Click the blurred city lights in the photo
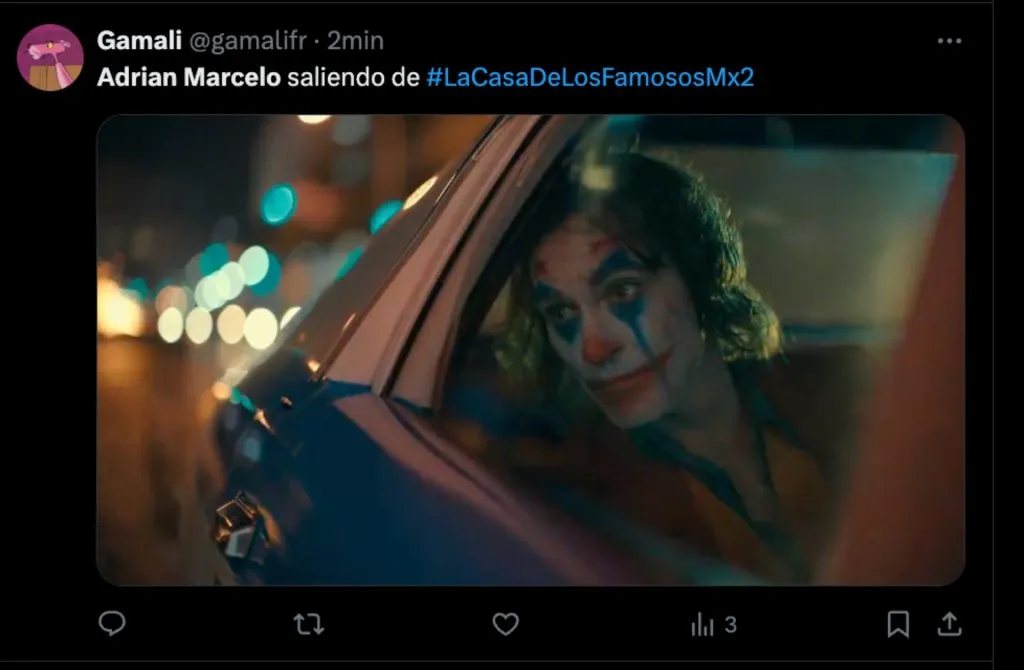Viewport: 1024px width, 670px height. (x=216, y=294)
